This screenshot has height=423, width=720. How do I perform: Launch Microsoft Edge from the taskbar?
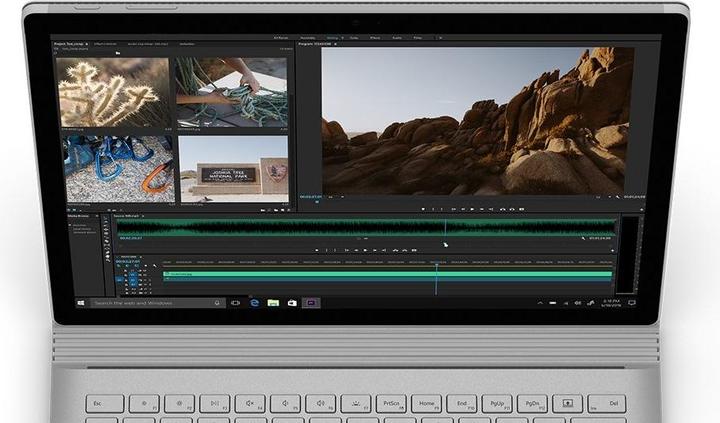255,302
